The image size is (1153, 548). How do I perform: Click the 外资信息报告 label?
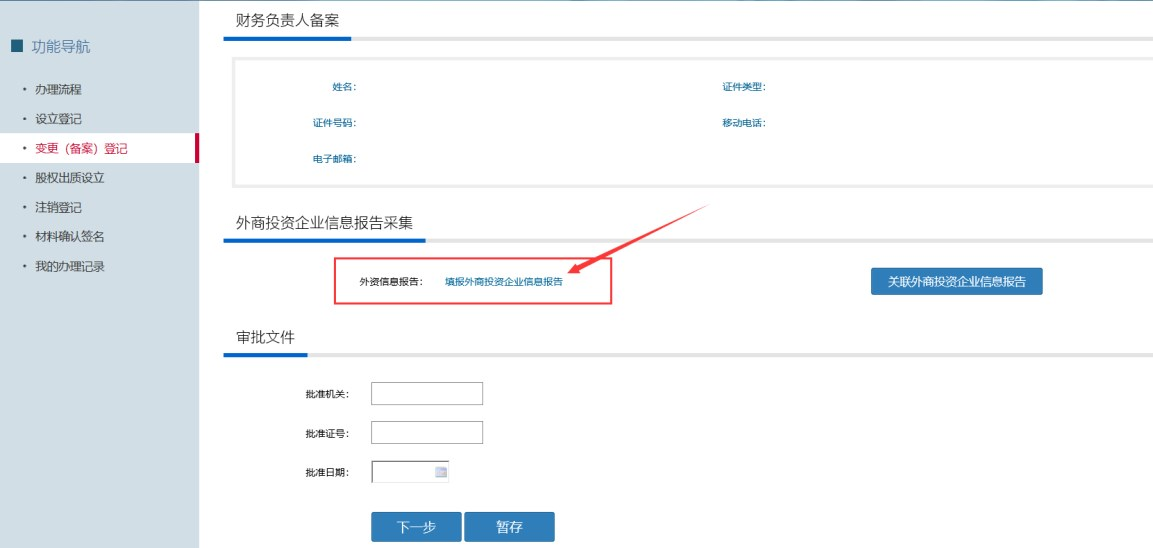pos(390,282)
